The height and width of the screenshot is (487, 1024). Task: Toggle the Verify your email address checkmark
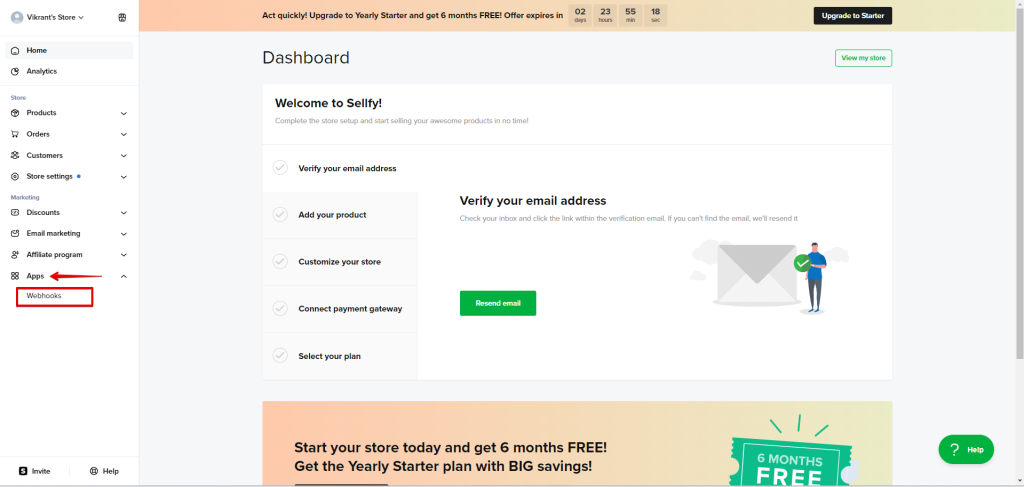point(280,168)
